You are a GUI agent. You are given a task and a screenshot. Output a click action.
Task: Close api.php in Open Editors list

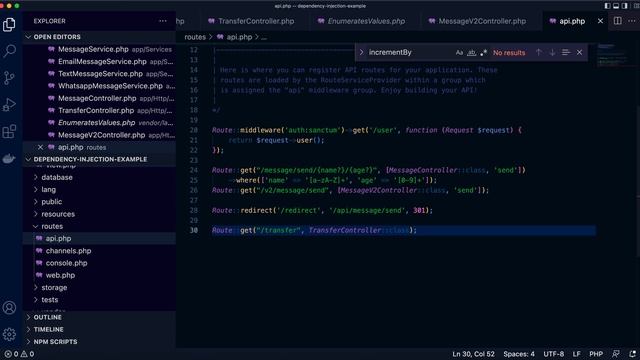40,147
